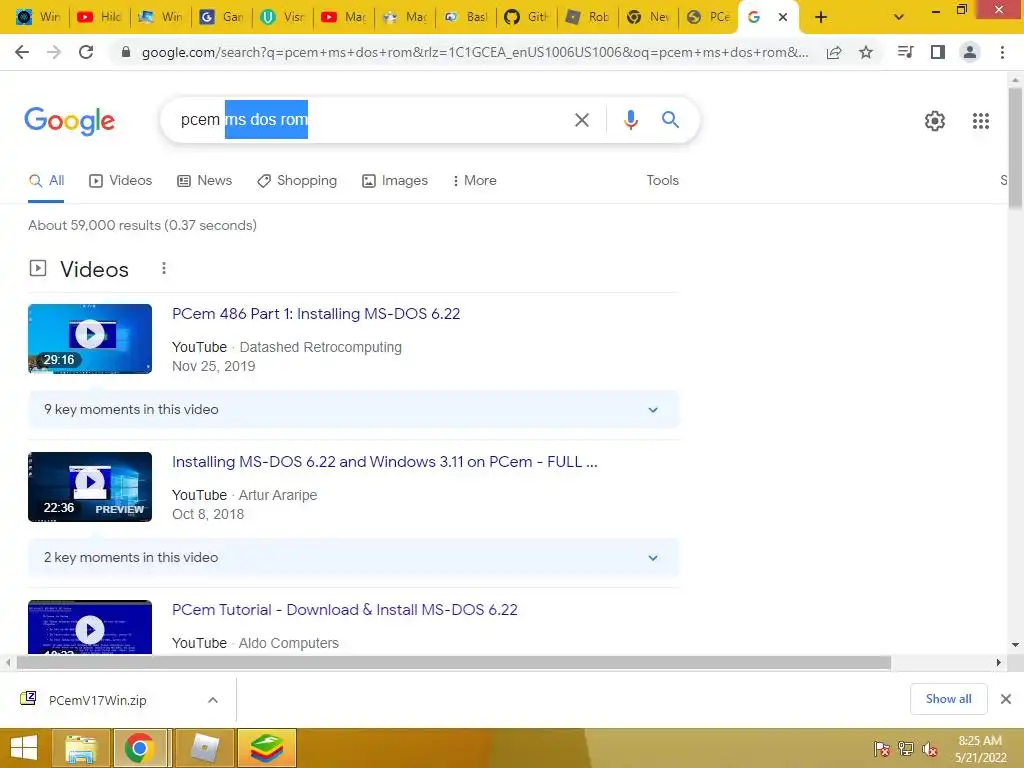This screenshot has height=768, width=1024.
Task: Switch to the GitHub browser tab
Action: tap(527, 17)
